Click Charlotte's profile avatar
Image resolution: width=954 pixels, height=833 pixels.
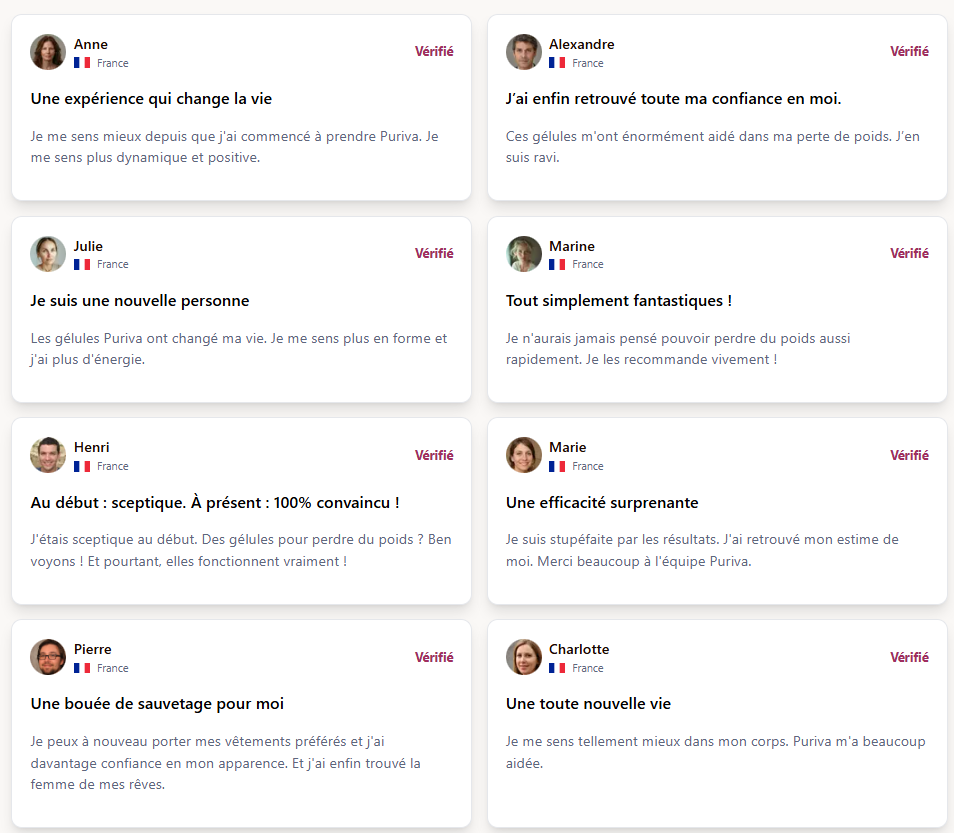coord(523,657)
